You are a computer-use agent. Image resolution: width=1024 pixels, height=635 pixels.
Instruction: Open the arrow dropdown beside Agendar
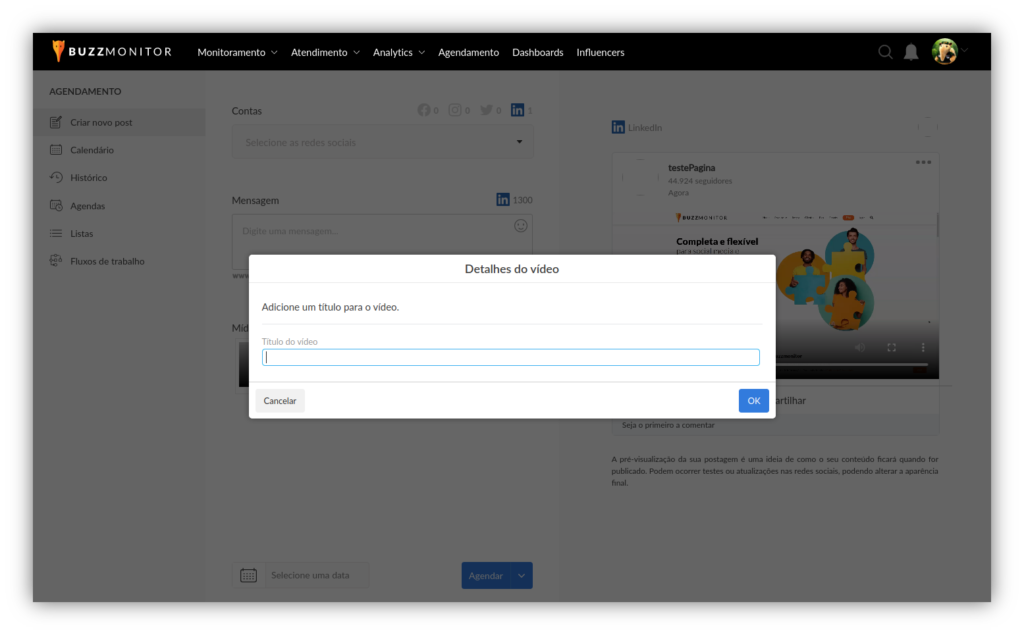[522, 576]
